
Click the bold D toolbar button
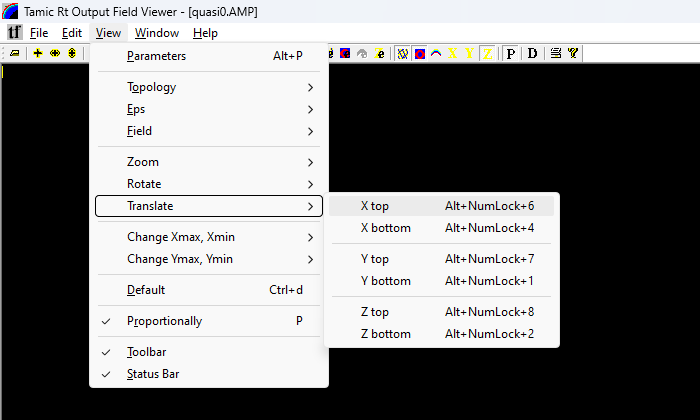pyautogui.click(x=532, y=54)
